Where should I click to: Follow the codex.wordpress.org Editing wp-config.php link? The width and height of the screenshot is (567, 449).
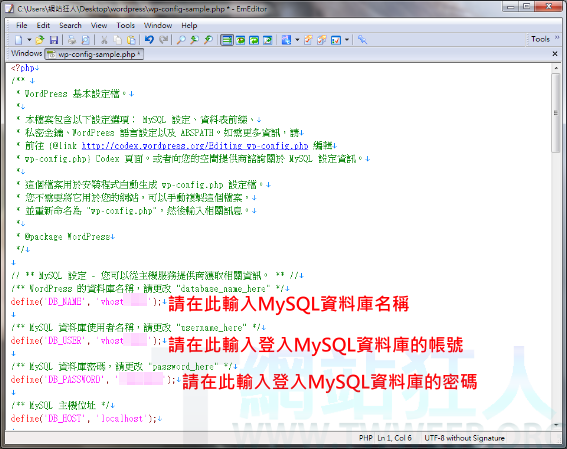pos(195,145)
